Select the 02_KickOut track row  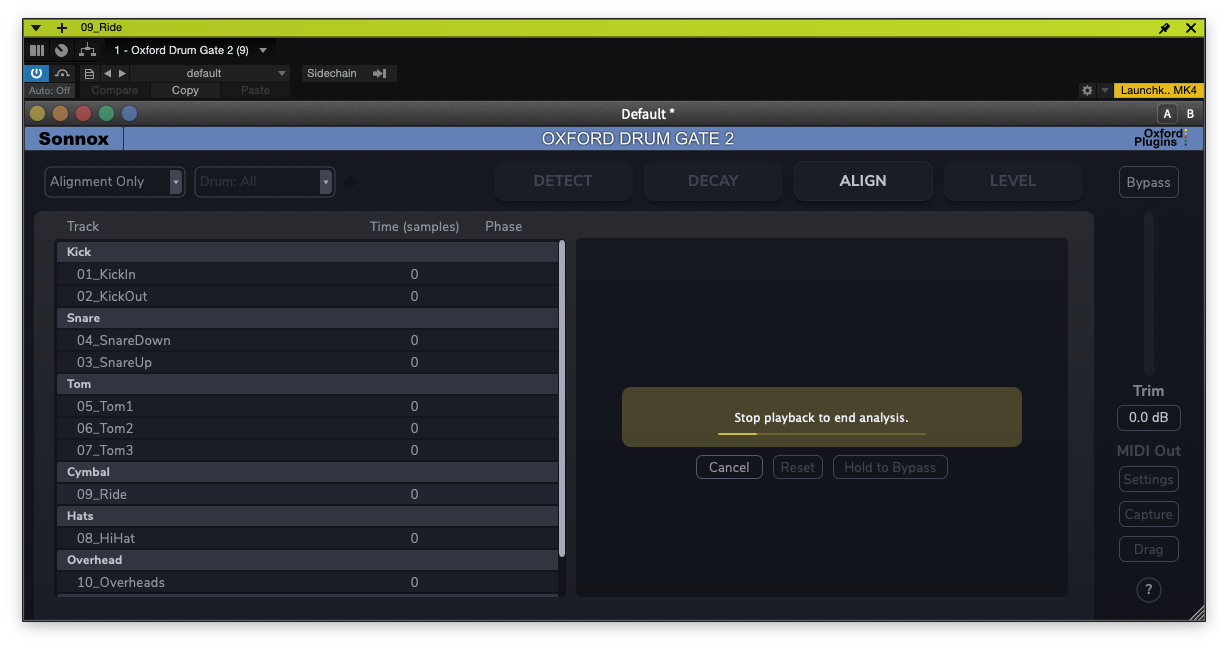[x=307, y=296]
